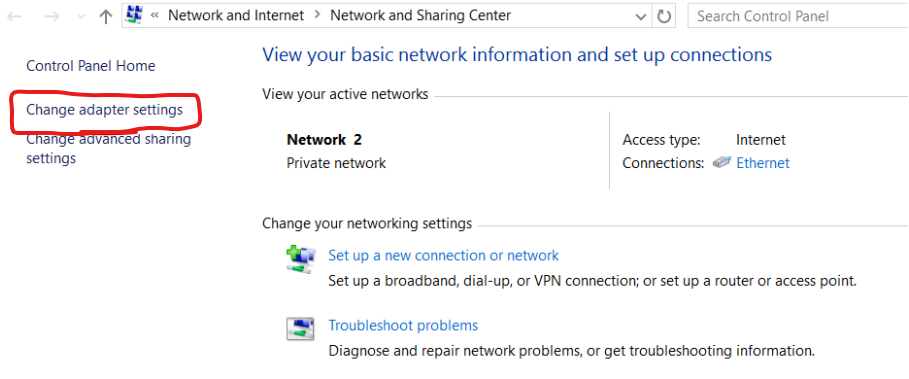
Task: Open the Ethernet connection status link
Action: [763, 163]
